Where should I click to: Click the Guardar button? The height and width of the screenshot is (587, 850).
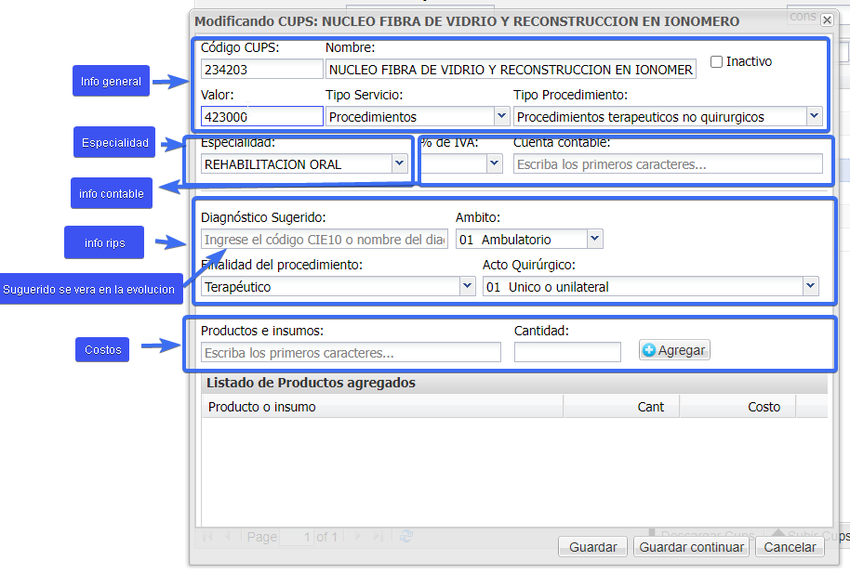[x=593, y=547]
